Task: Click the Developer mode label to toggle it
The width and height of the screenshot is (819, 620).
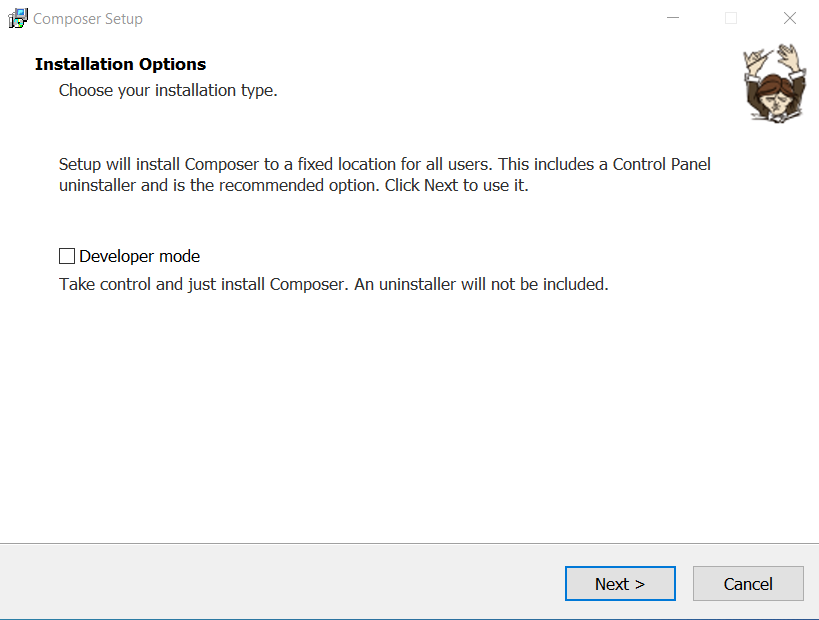Action: [x=138, y=255]
